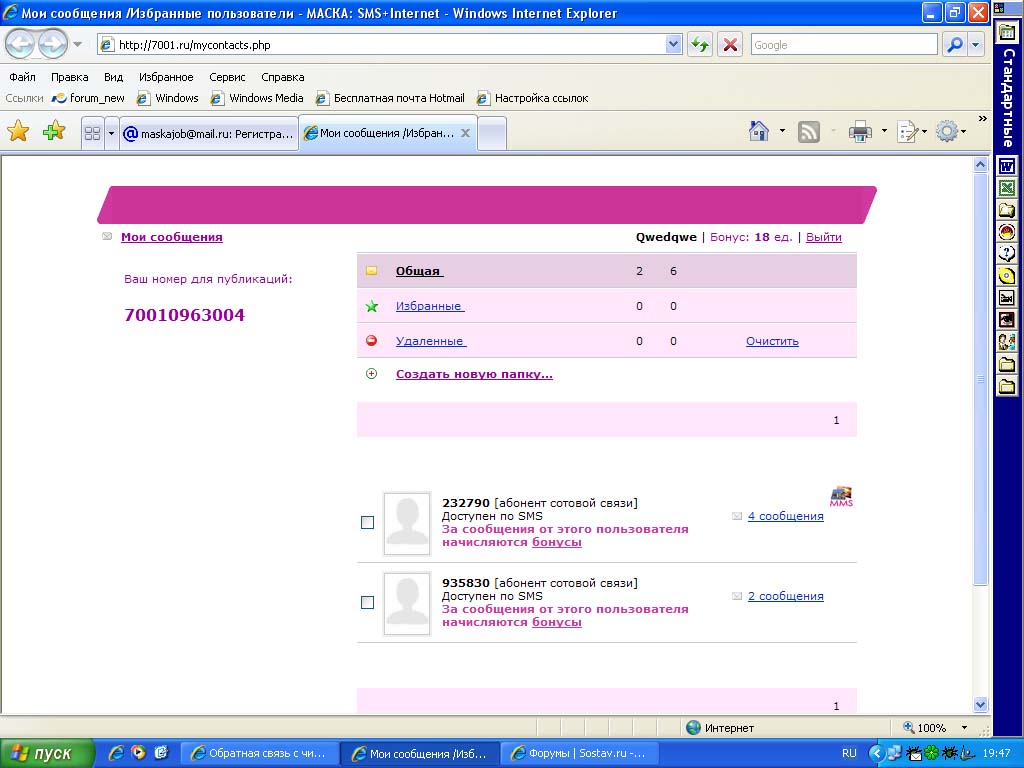Open Favorites Center star icon
This screenshot has width=1024, height=768.
pos(18,132)
